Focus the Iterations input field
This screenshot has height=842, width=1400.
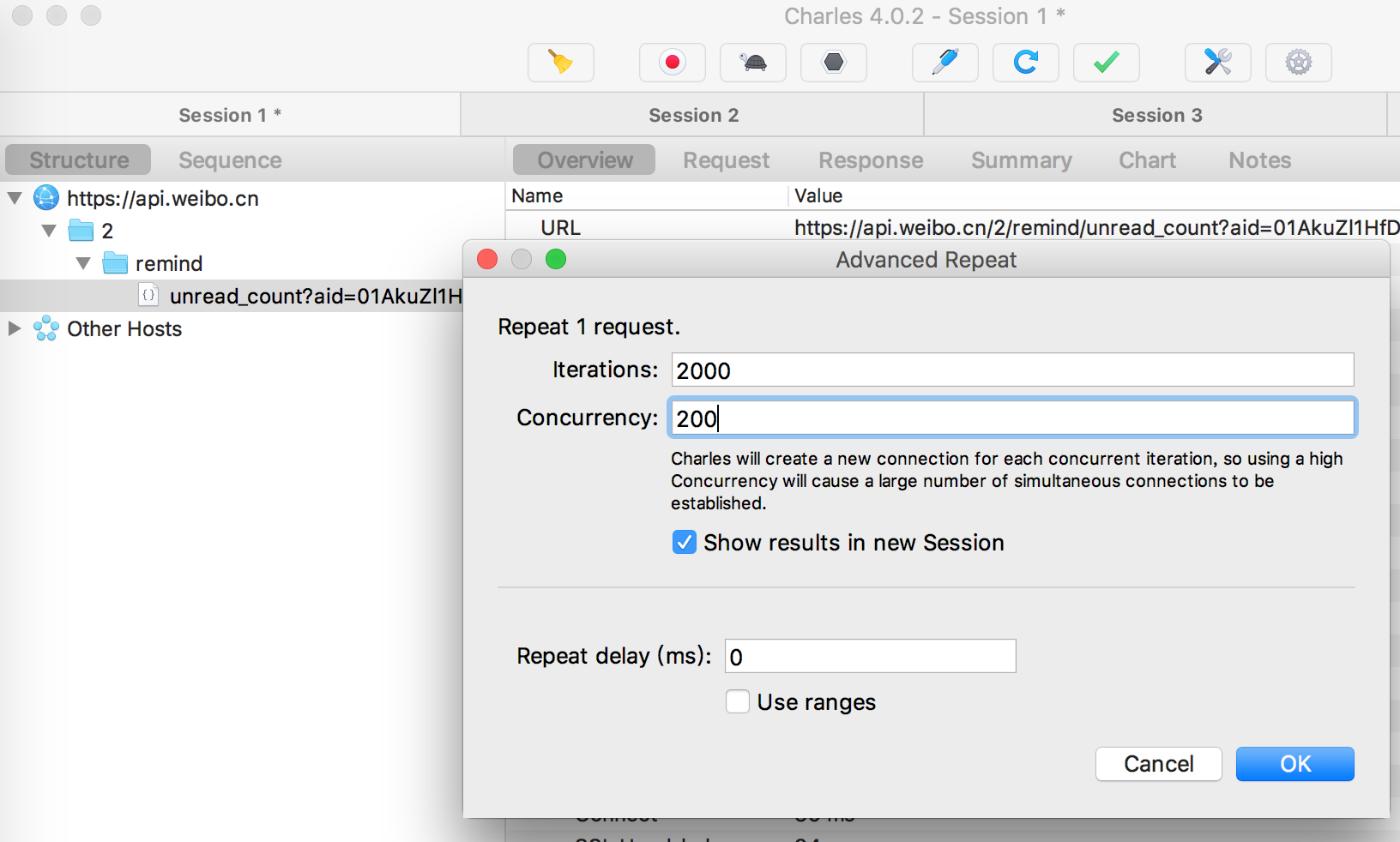coord(1012,370)
